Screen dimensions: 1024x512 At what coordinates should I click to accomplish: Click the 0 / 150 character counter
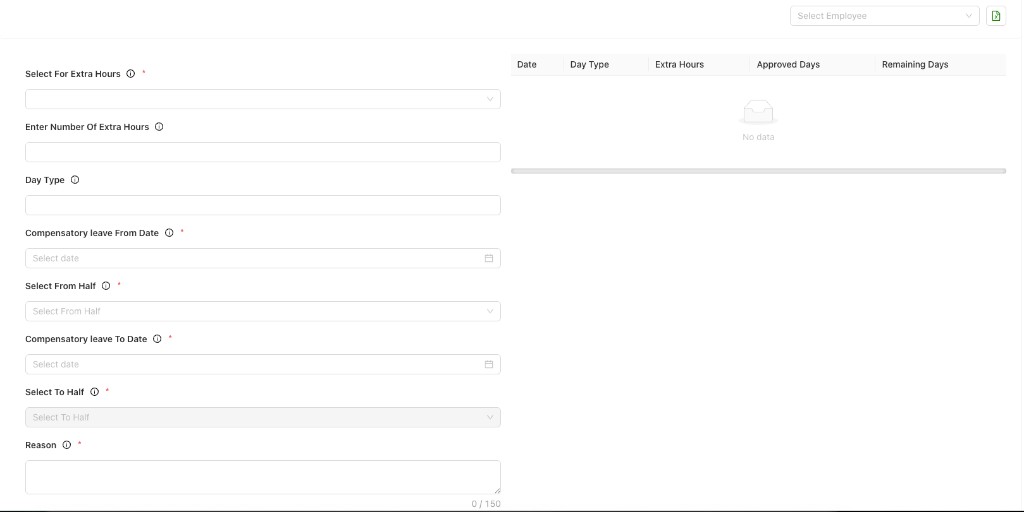486,504
